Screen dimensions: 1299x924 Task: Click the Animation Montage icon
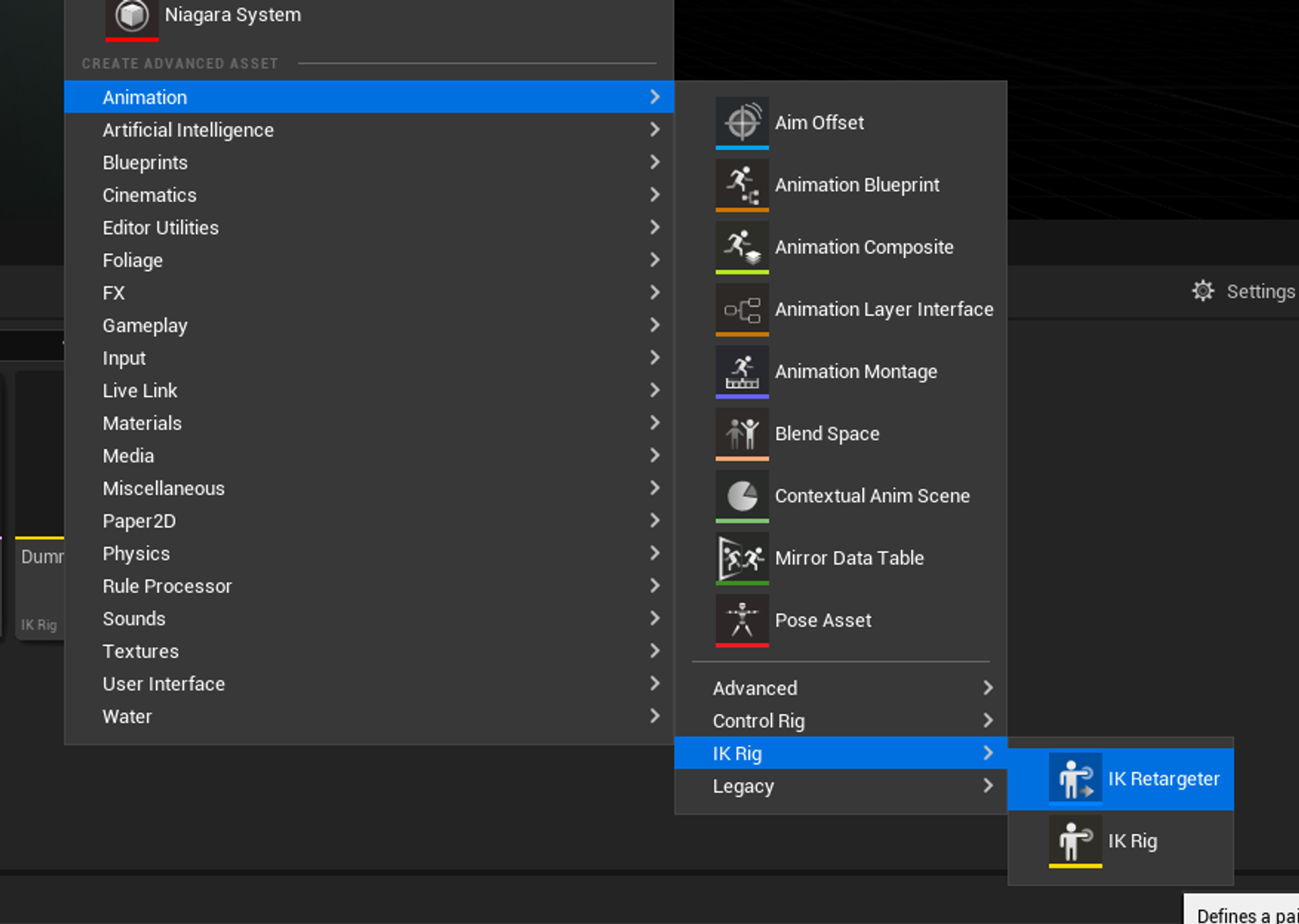[742, 372]
